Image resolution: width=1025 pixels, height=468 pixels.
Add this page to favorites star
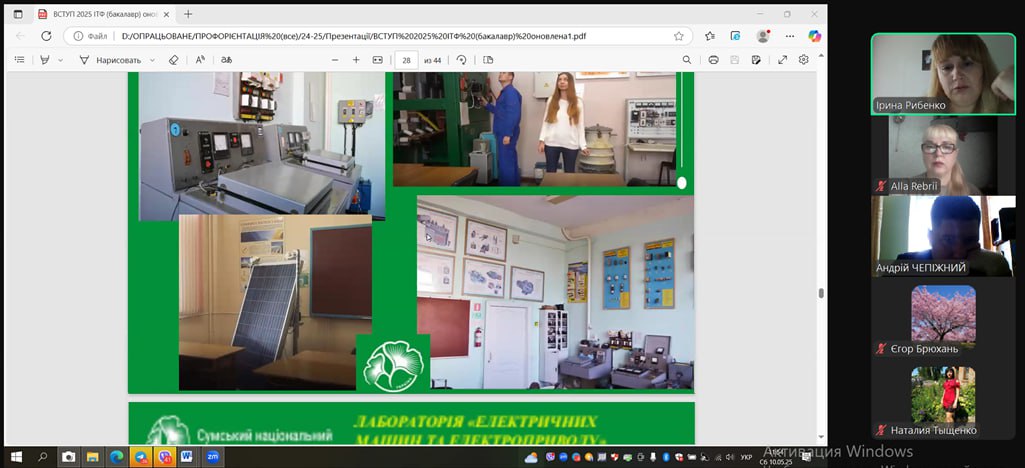coord(679,36)
